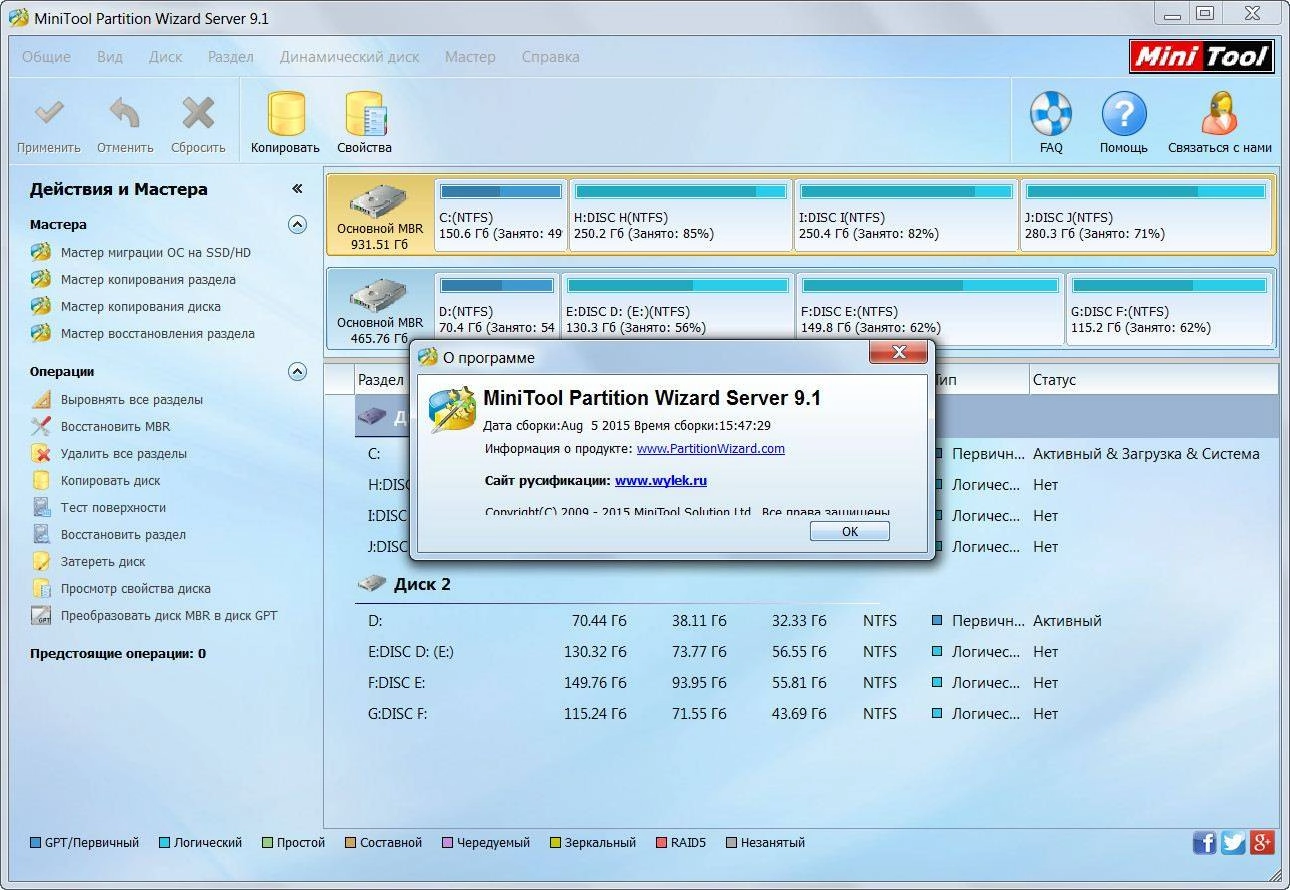Screen dimensions: 1290x890
Task: Open the www.PartitionWizard.com link
Action: tap(711, 448)
